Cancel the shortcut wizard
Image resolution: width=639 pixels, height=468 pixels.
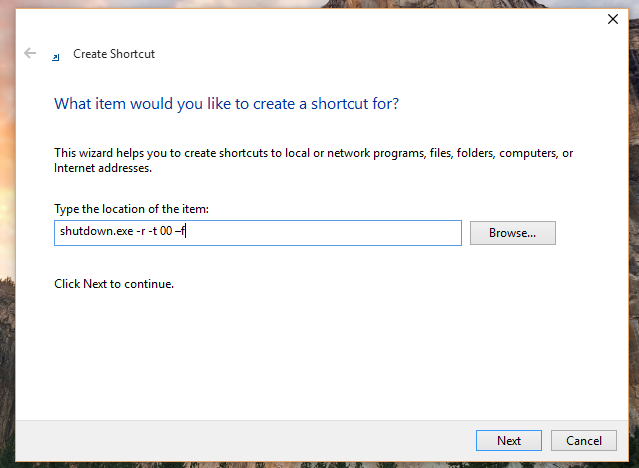(x=583, y=440)
